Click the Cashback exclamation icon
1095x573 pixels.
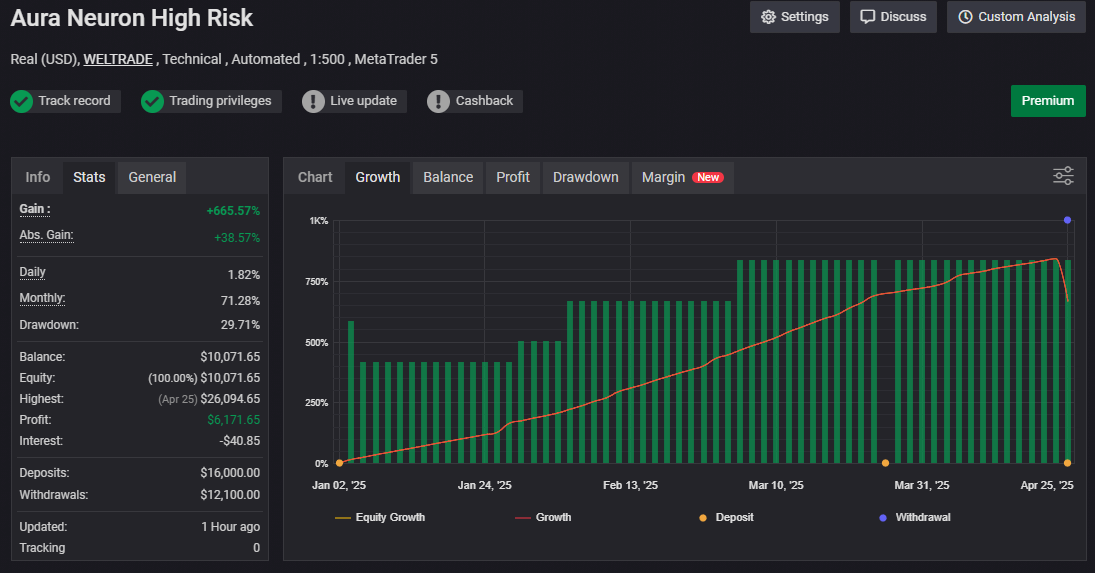pos(439,101)
